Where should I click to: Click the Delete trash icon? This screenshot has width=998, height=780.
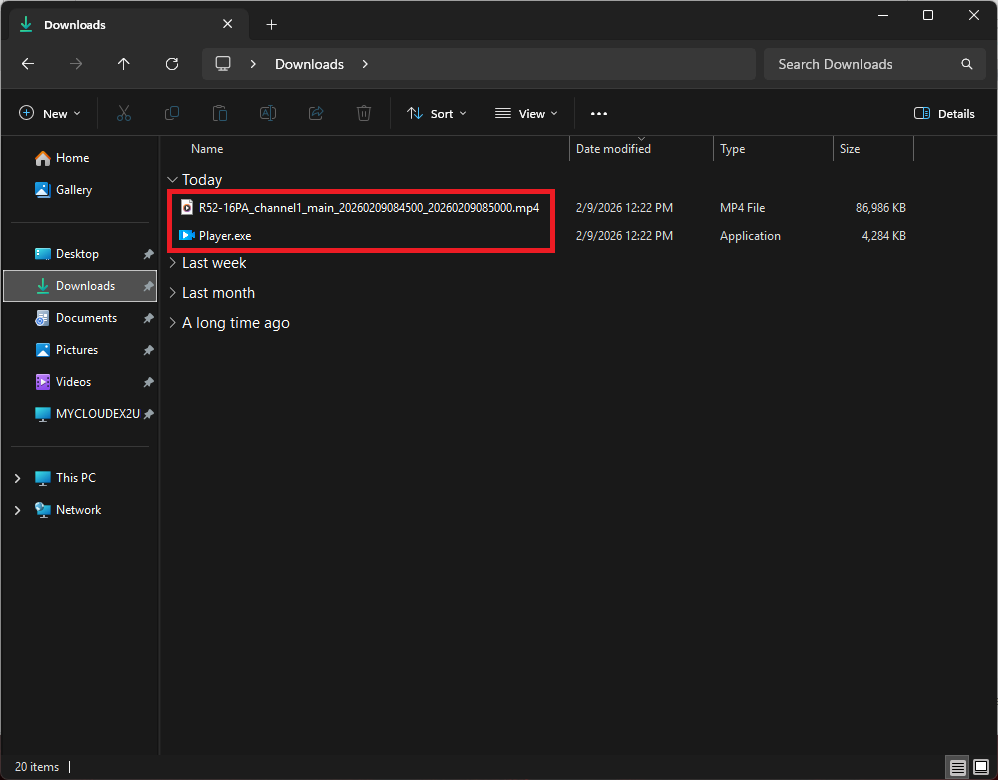click(x=364, y=114)
